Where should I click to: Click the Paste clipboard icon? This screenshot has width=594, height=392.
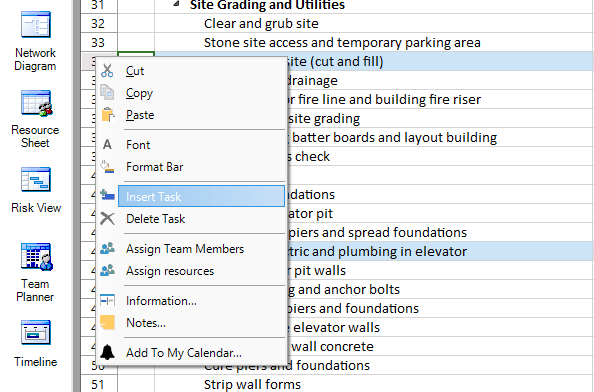tap(108, 115)
